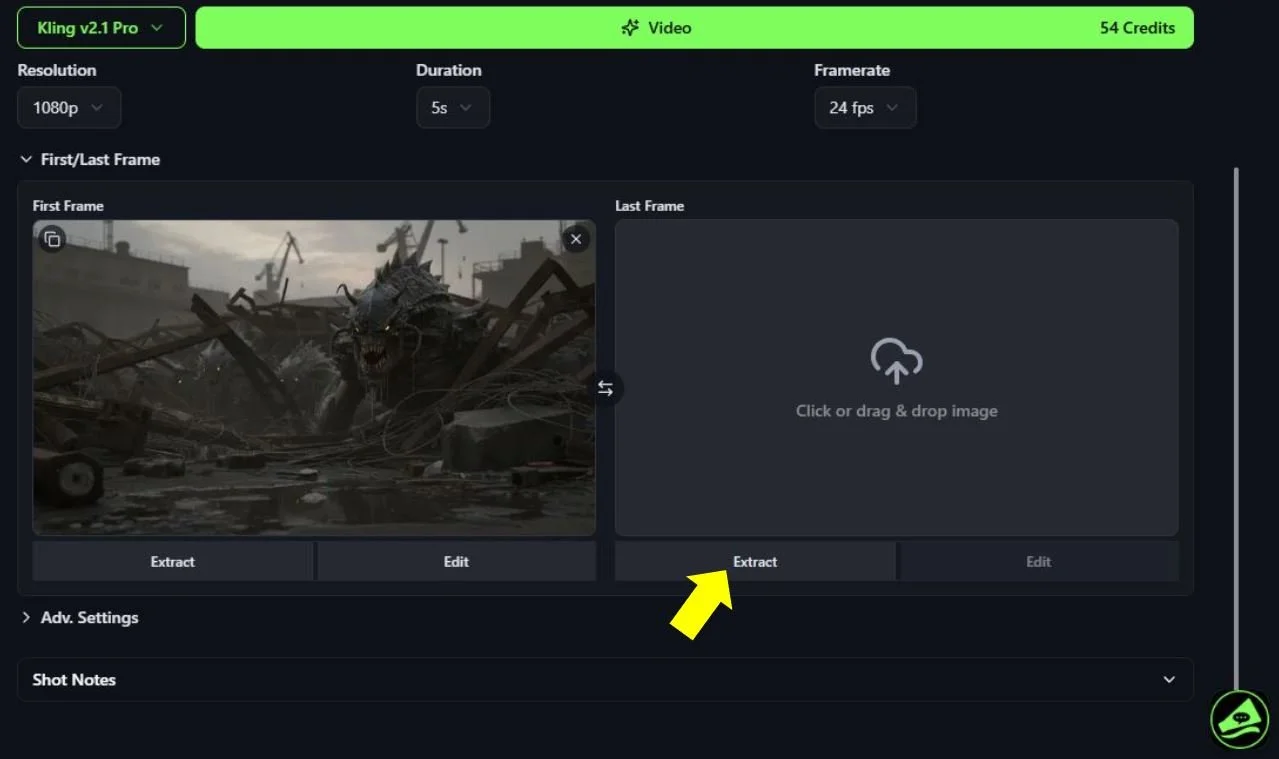Viewport: 1279px width, 759px height.
Task: Remove the First Frame image with the X
Action: (x=575, y=239)
